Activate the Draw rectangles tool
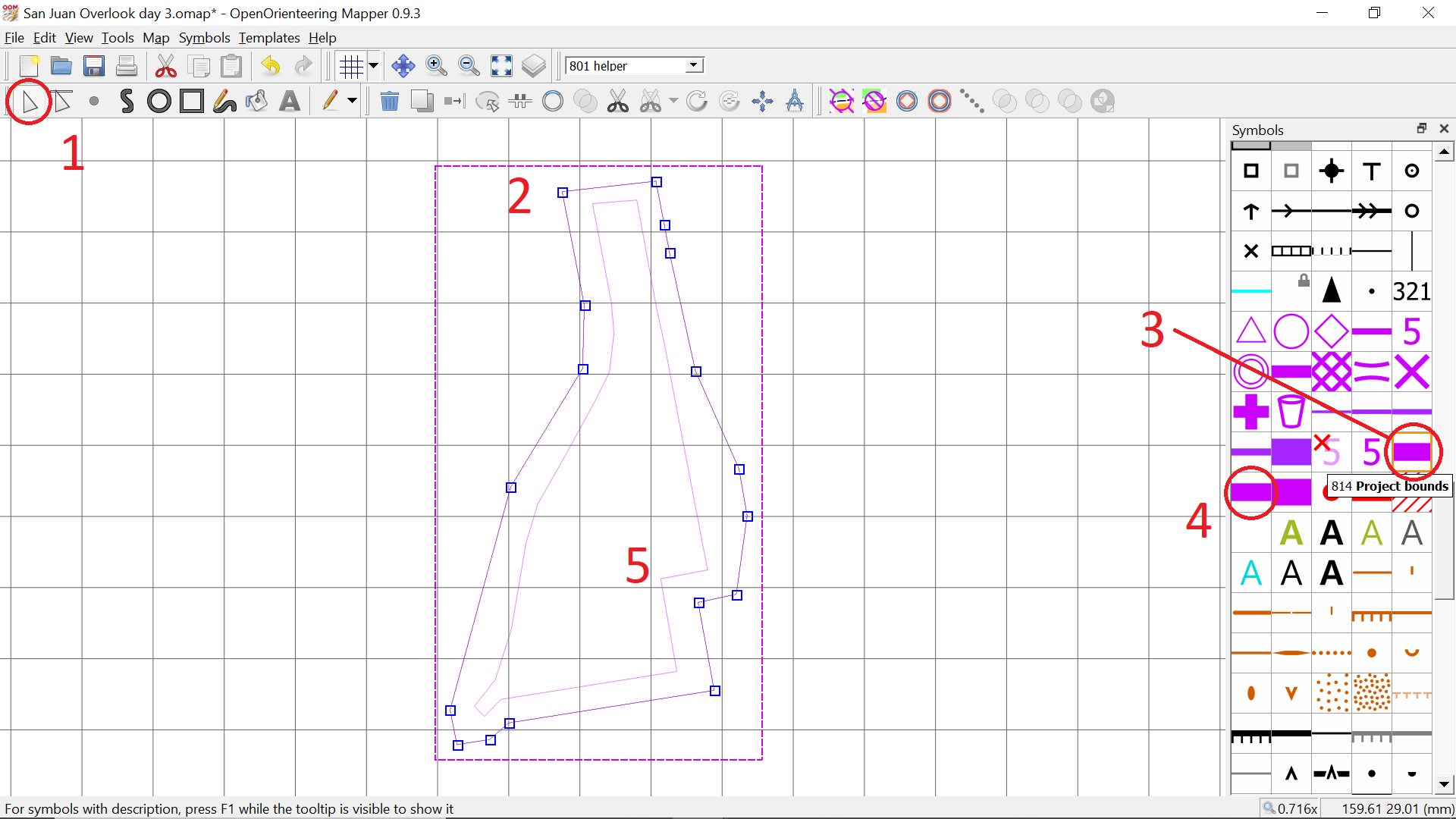 tap(192, 101)
